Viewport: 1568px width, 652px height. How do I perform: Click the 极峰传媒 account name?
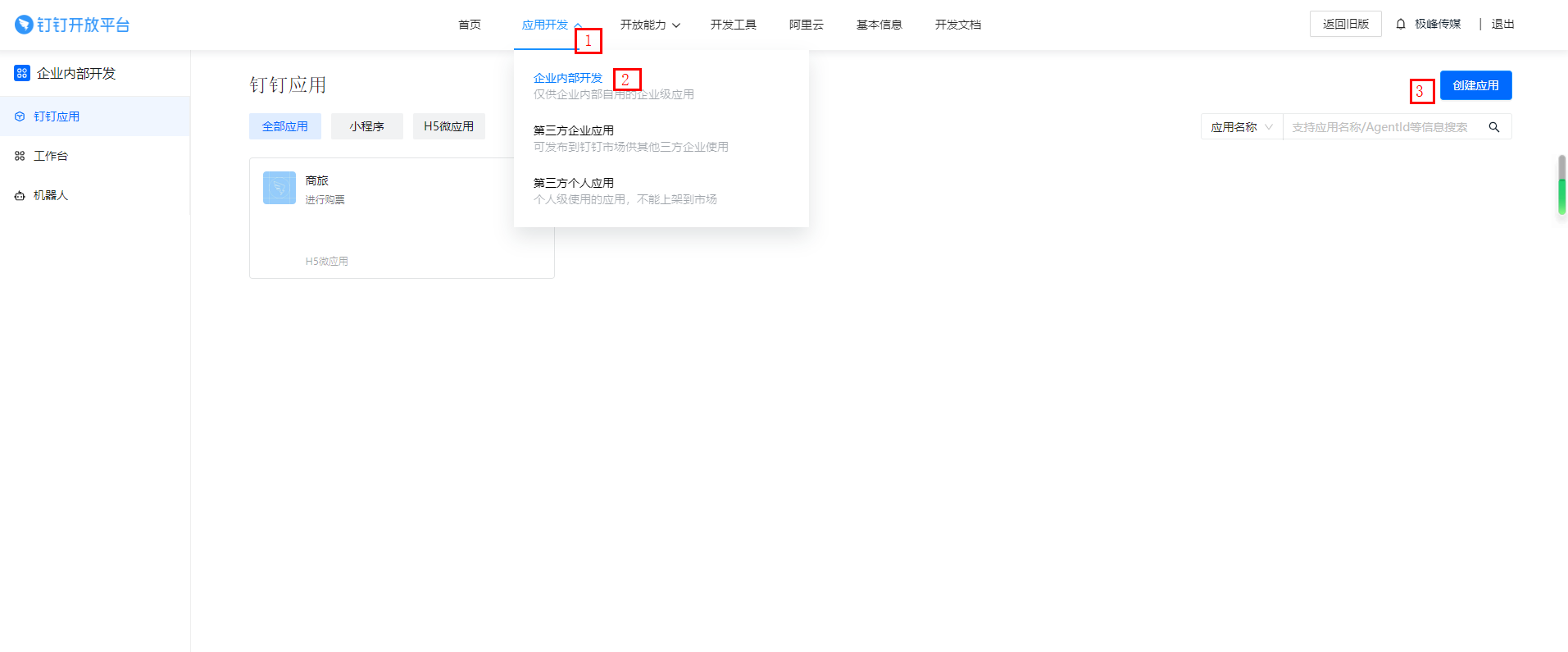[1438, 24]
